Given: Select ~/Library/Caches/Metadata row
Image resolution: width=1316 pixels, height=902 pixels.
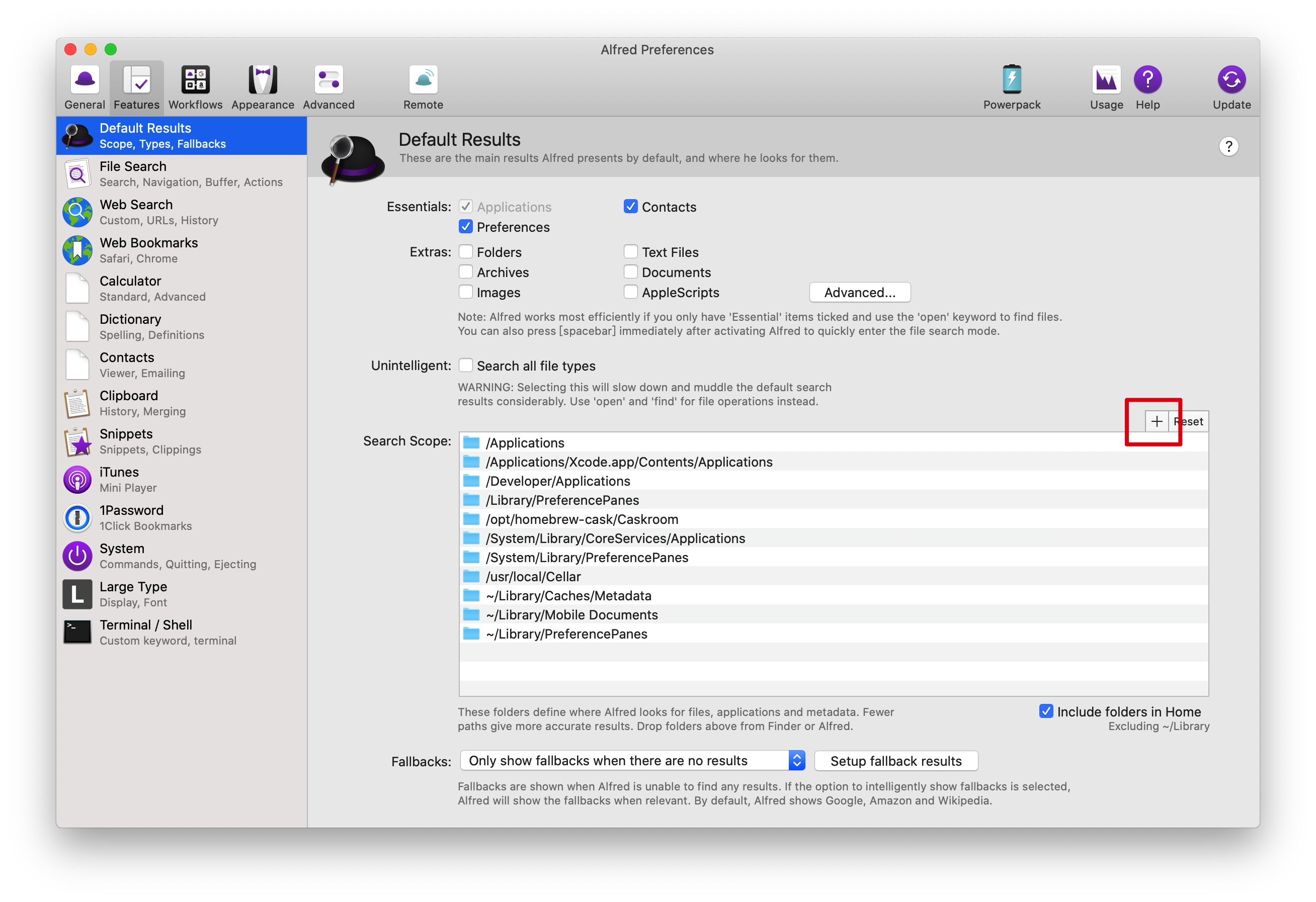Looking at the screenshot, I should tap(834, 595).
